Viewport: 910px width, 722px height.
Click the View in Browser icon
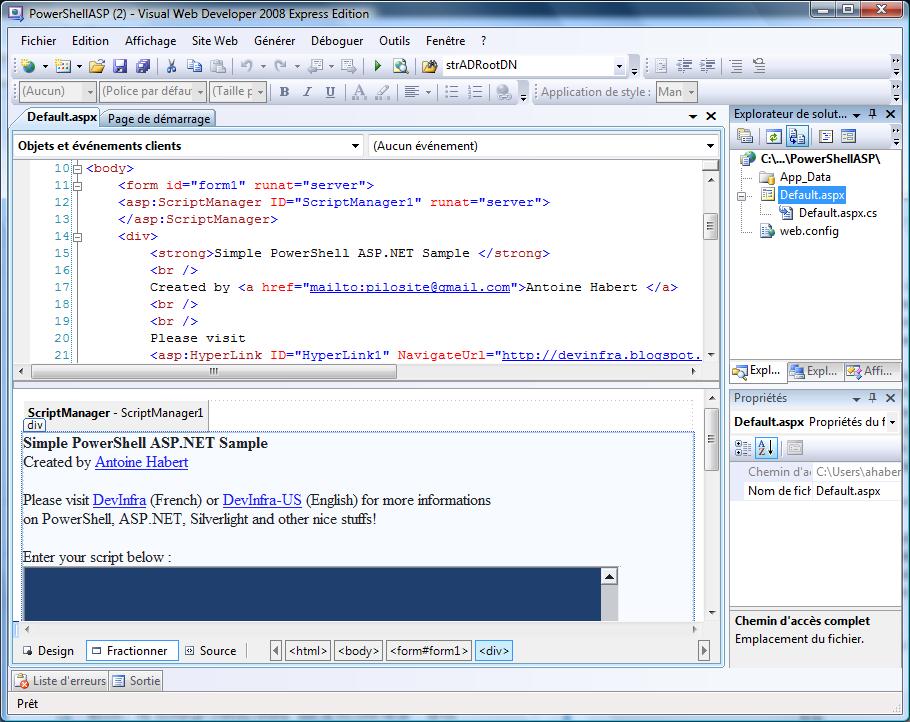(400, 66)
